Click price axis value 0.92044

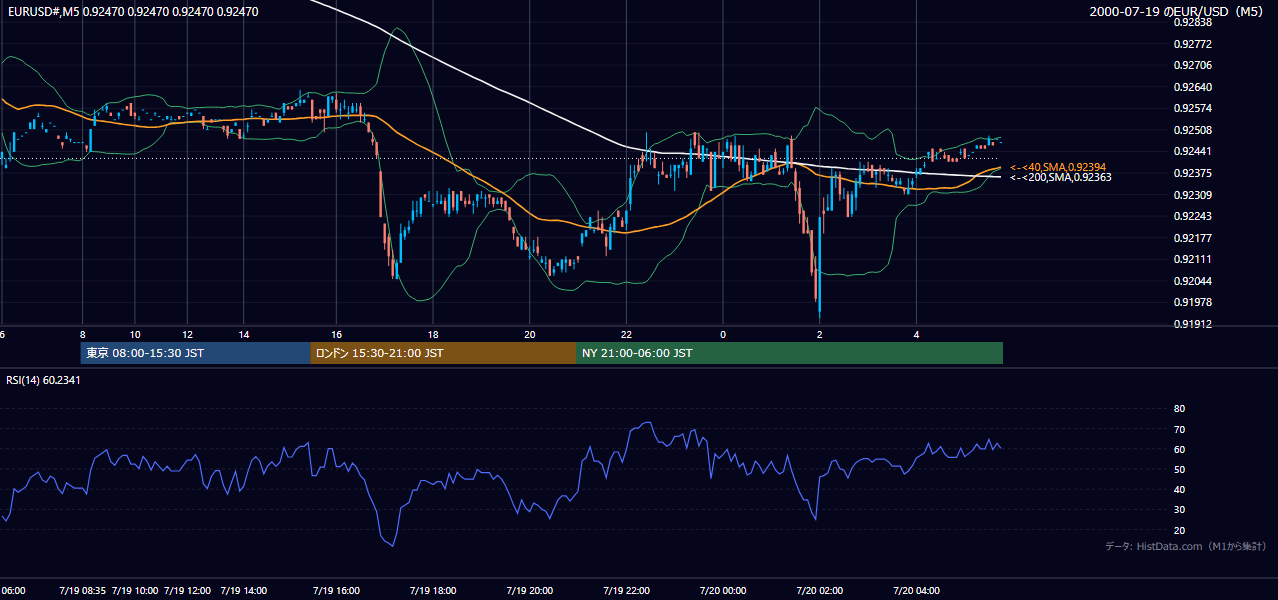1194,281
